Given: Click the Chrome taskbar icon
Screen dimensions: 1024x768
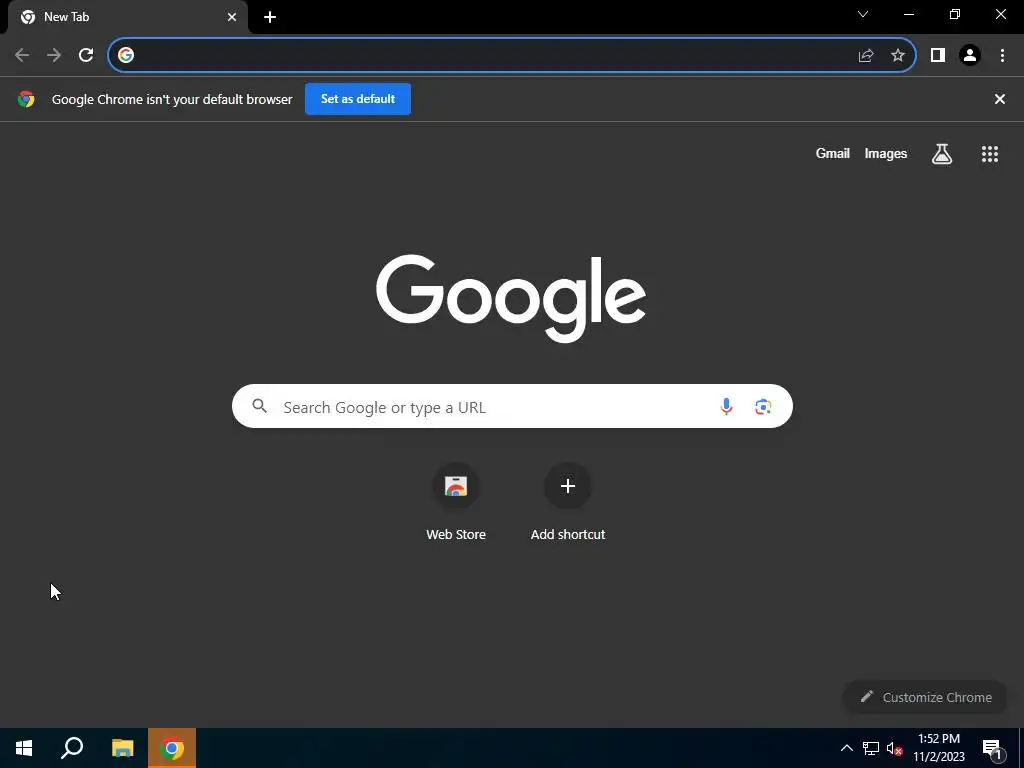Looking at the screenshot, I should point(172,748).
